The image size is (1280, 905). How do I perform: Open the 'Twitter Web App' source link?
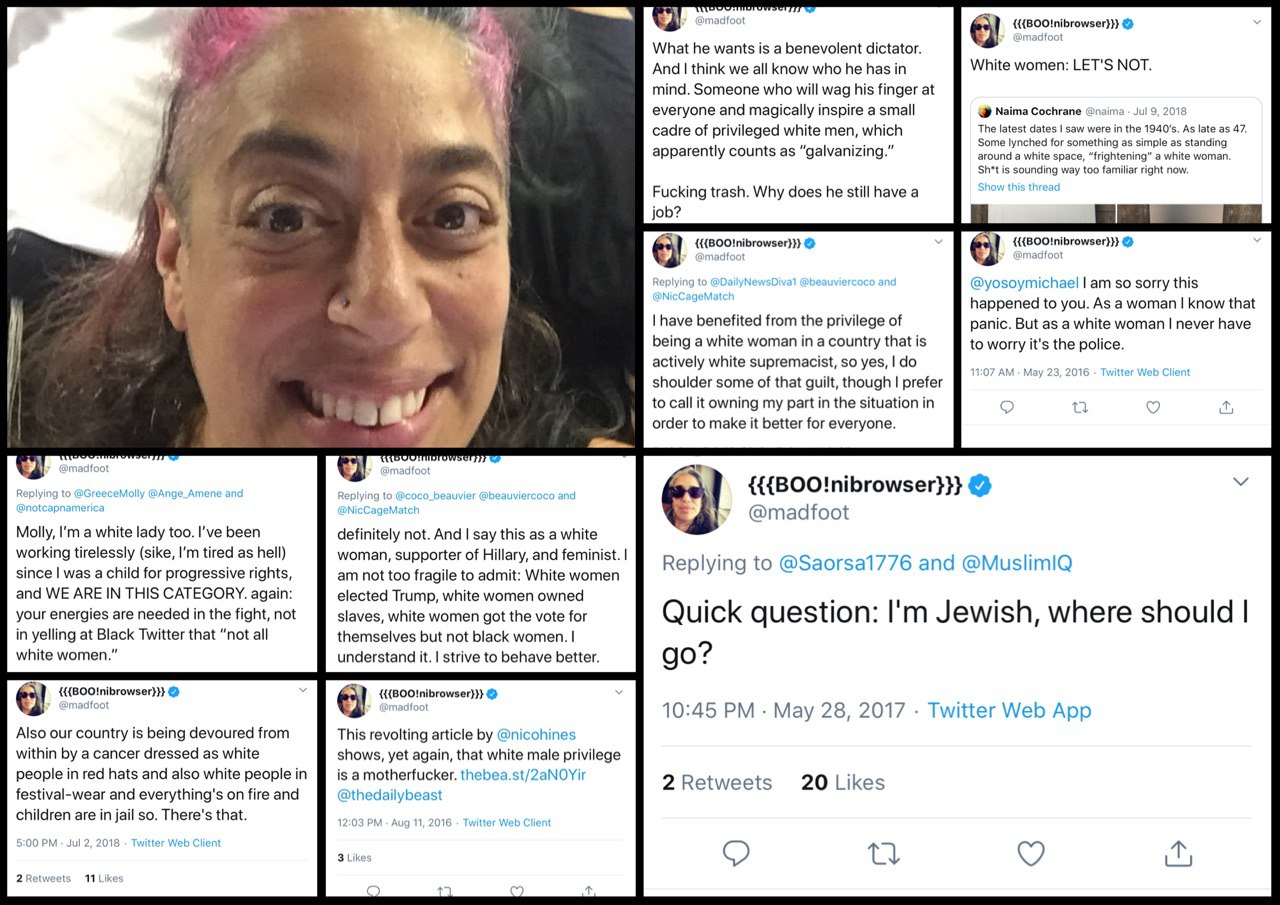point(1009,711)
